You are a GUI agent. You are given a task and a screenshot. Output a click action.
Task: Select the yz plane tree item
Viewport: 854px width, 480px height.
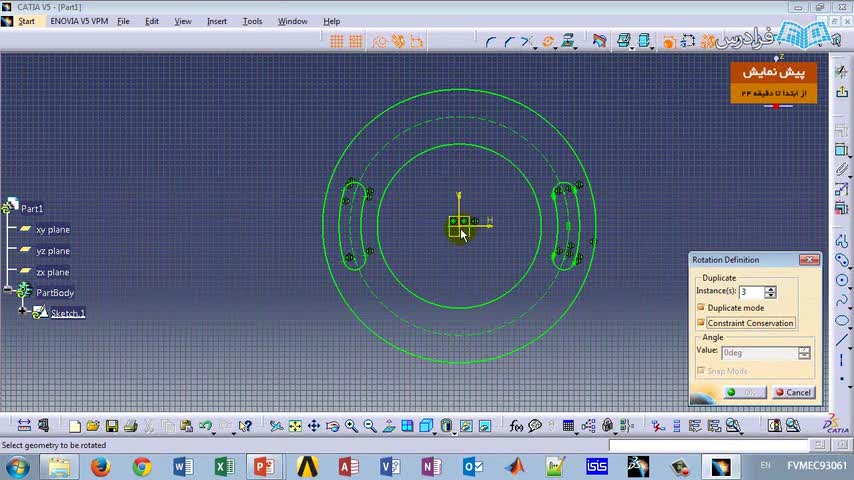pyautogui.click(x=53, y=251)
